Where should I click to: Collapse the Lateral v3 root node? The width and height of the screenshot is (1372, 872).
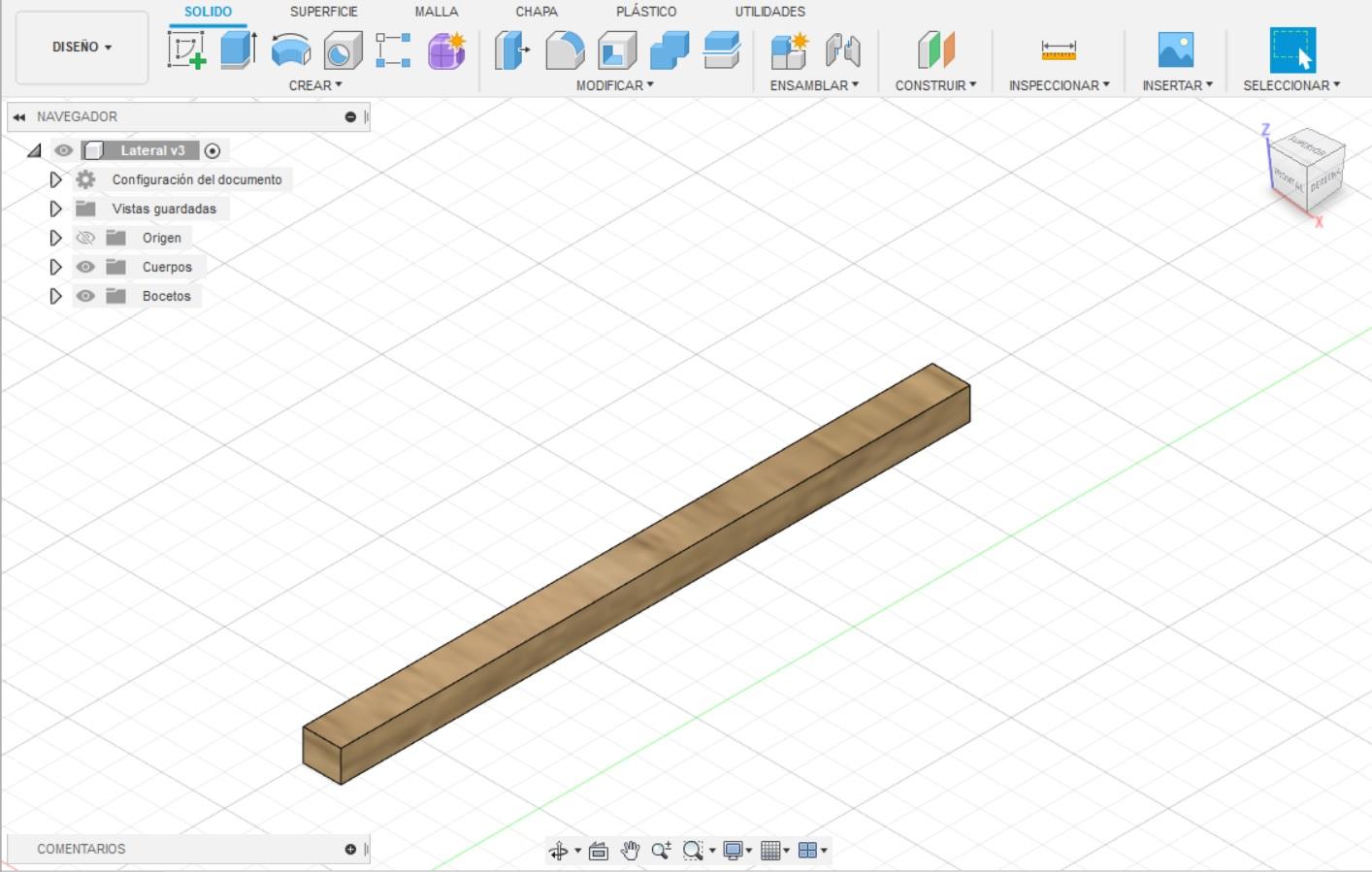34,150
